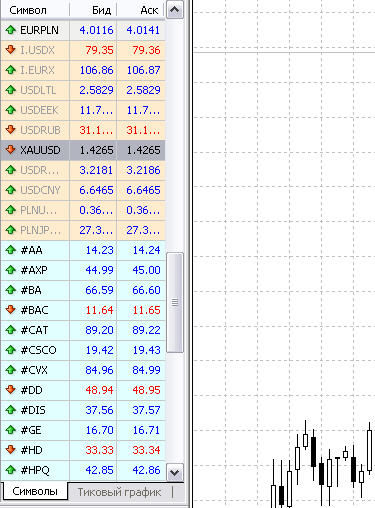The height and width of the screenshot is (508, 375).
Task: Click the green arrow beside #CVX
Action: click(x=11, y=370)
